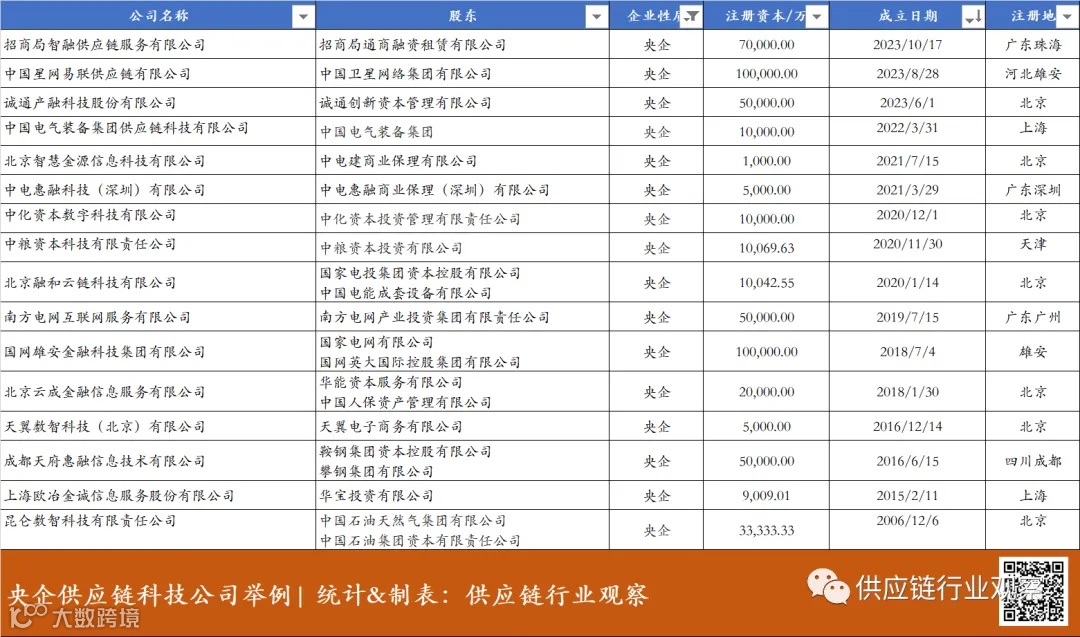Select registered capital cell 10,042.55
This screenshot has height=637, width=1080.
767,282
